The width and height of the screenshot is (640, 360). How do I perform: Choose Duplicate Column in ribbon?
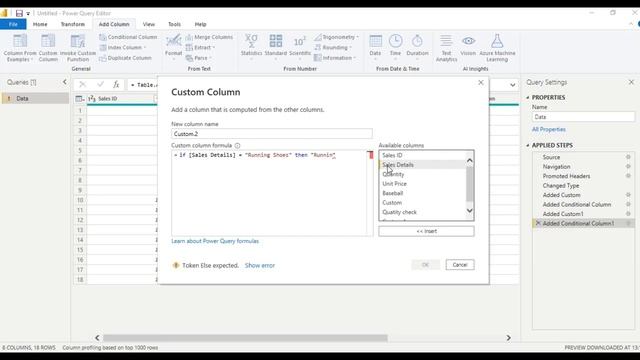pos(125,58)
